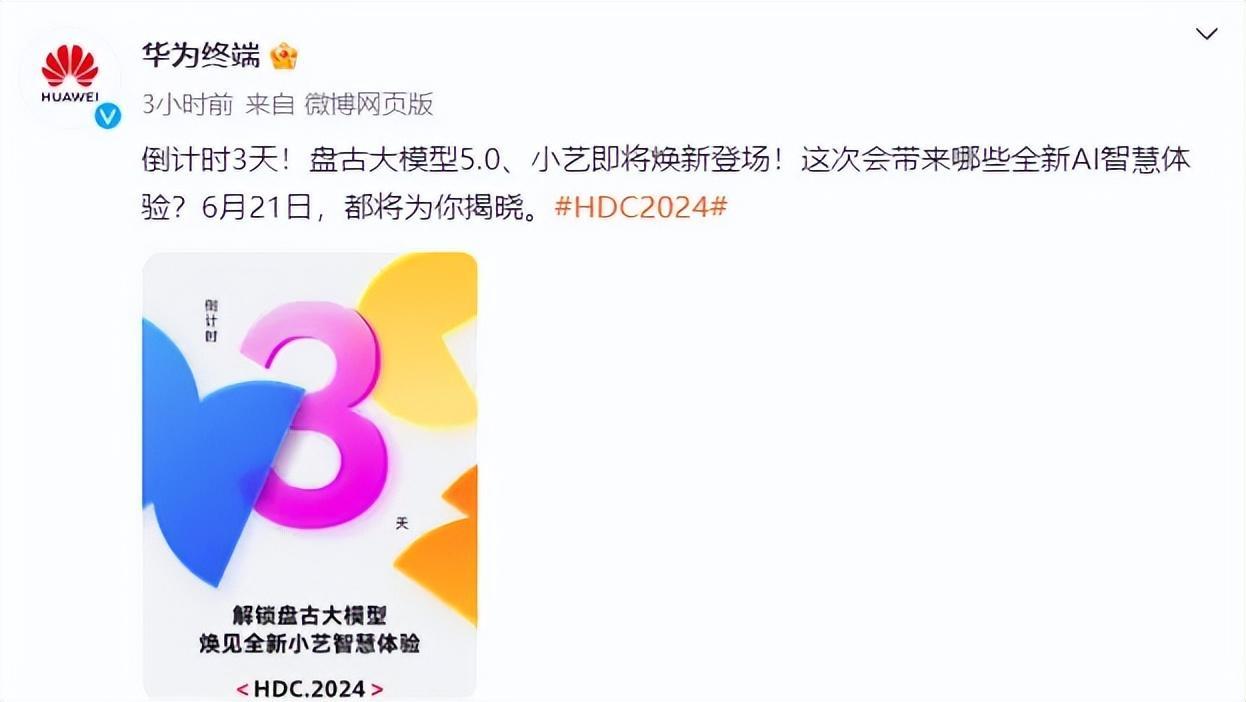The height and width of the screenshot is (702, 1246).
Task: Open the 华为终端 account name link
Action: pyautogui.click(x=201, y=55)
